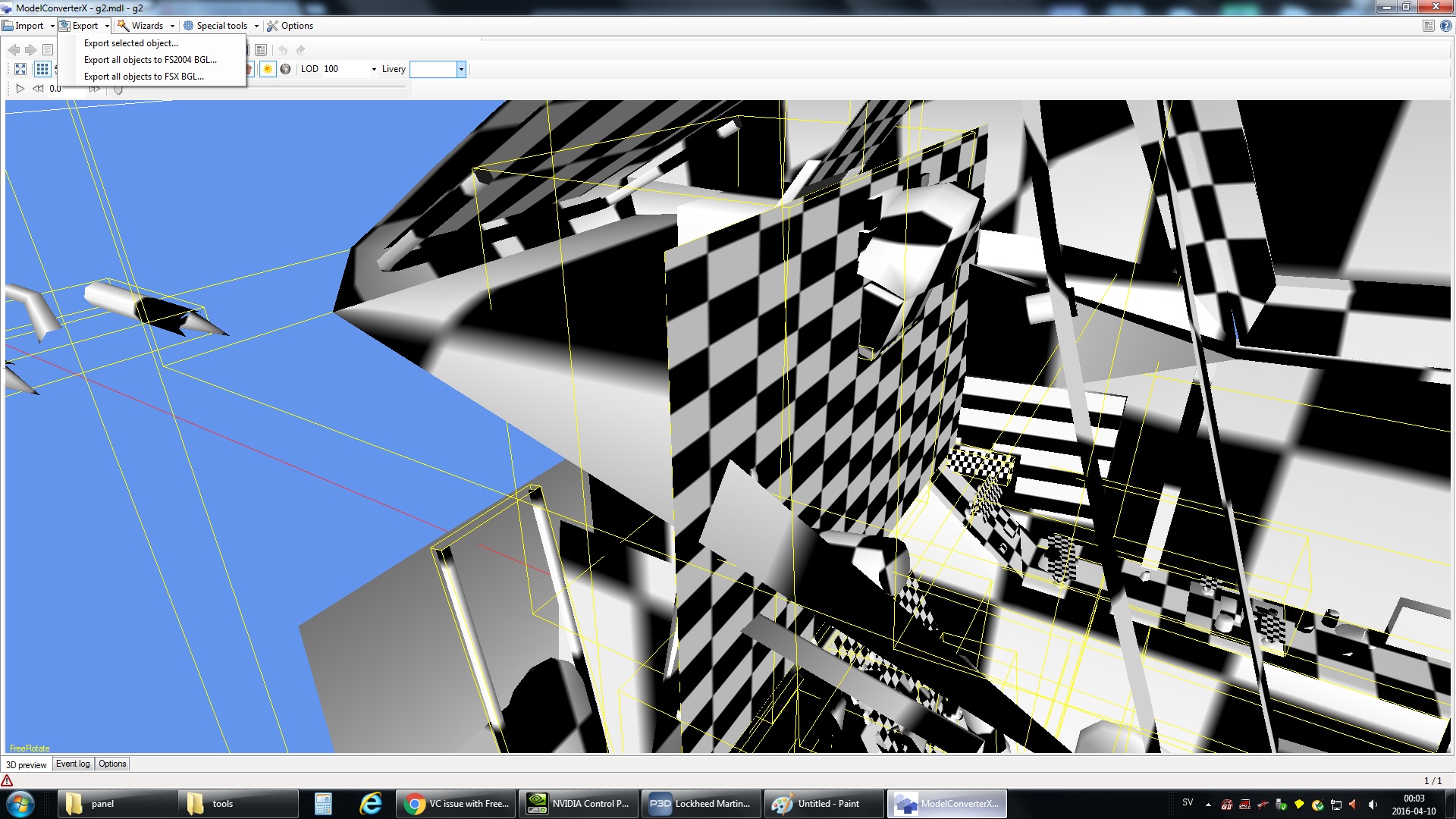Toggle the sun lighting icon
The image size is (1456, 819).
click(x=268, y=69)
